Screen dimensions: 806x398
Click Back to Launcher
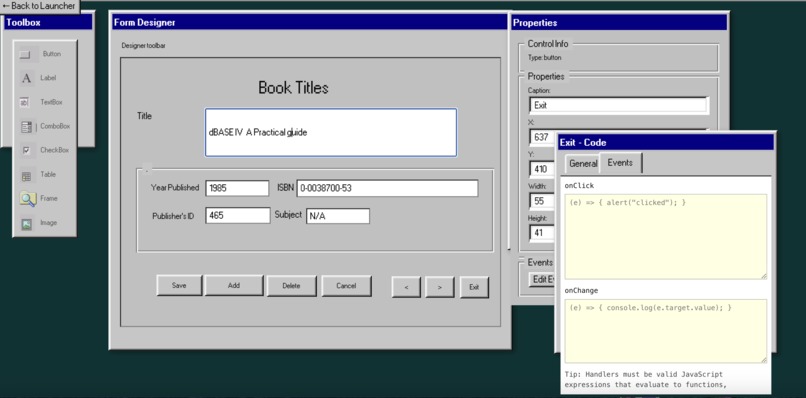click(x=40, y=6)
